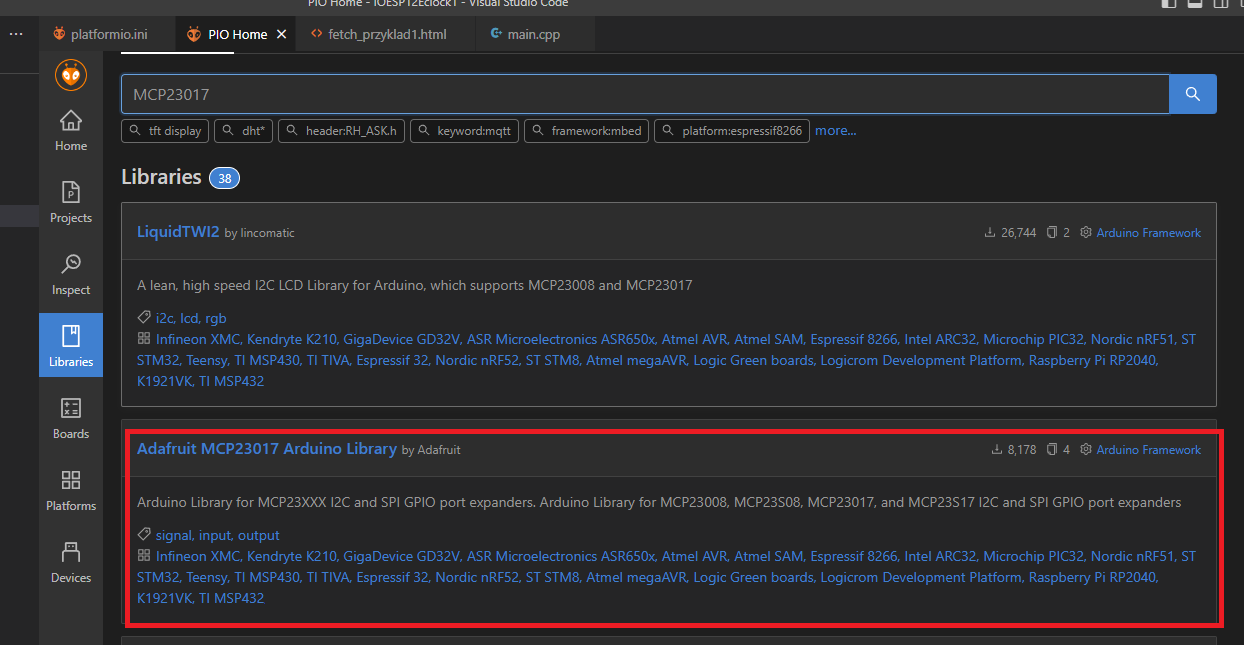Open the Platforms sidebar section

(71, 490)
